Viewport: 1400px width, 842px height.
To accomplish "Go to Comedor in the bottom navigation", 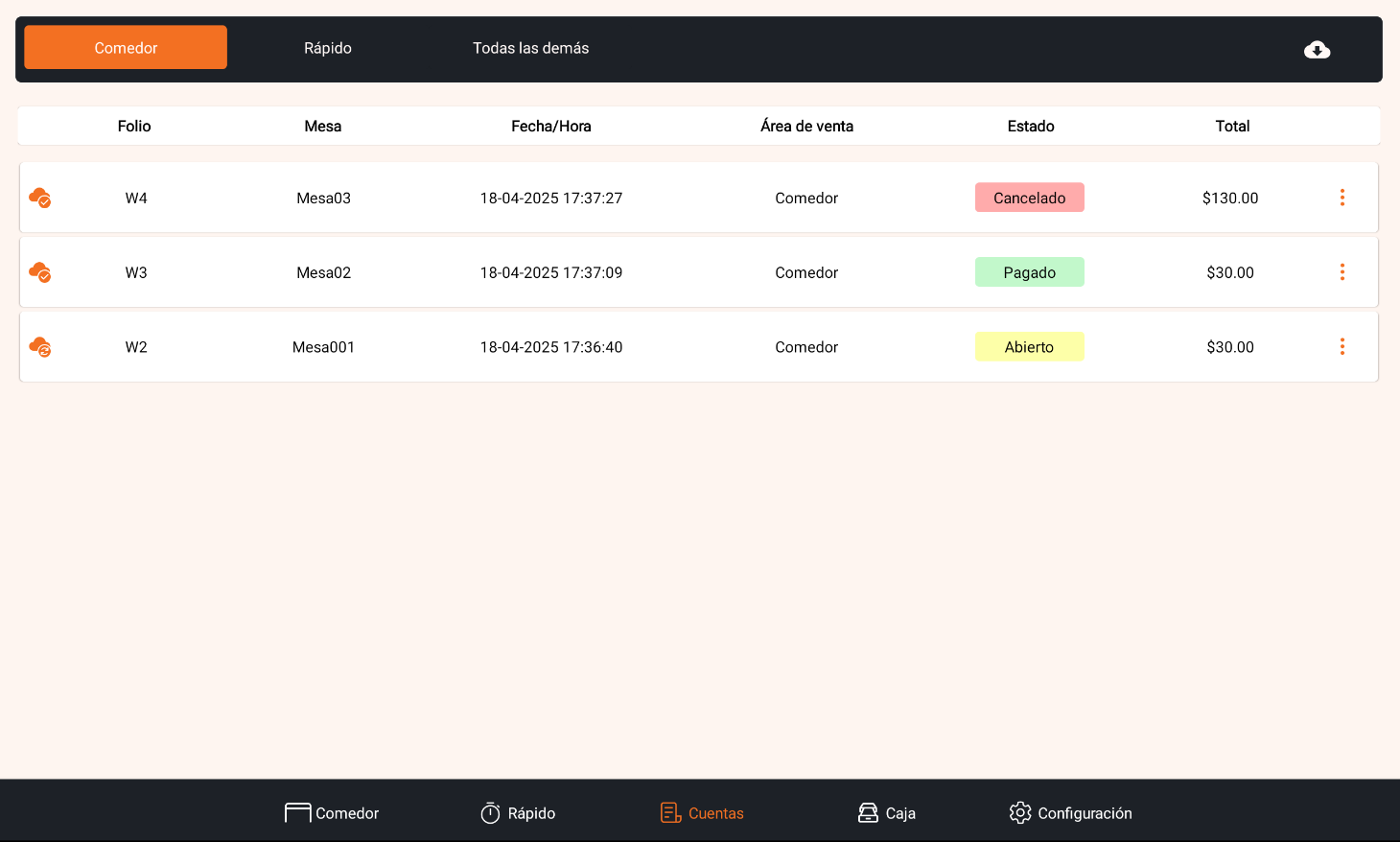I will point(332,813).
